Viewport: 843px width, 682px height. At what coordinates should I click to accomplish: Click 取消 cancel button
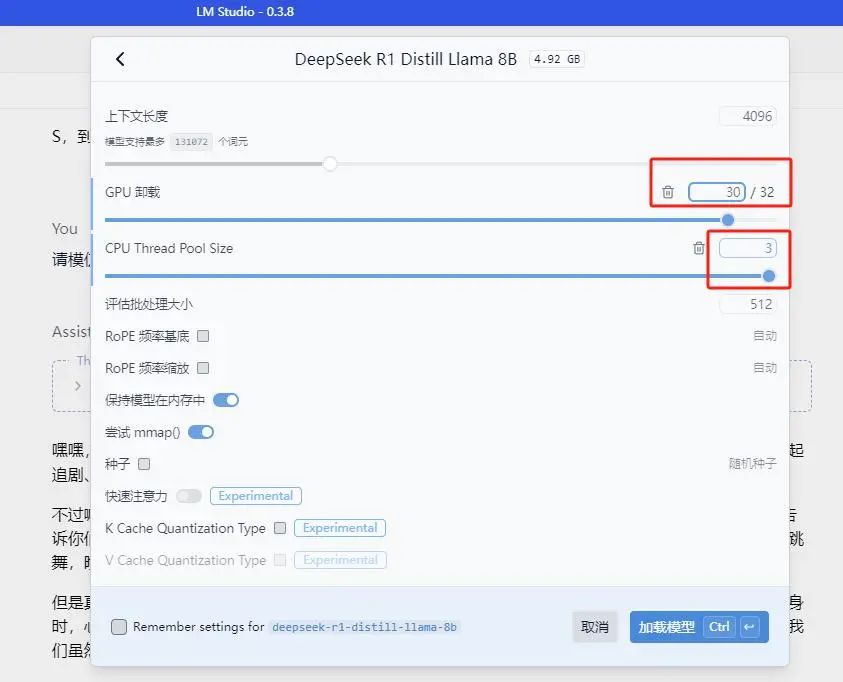(595, 627)
